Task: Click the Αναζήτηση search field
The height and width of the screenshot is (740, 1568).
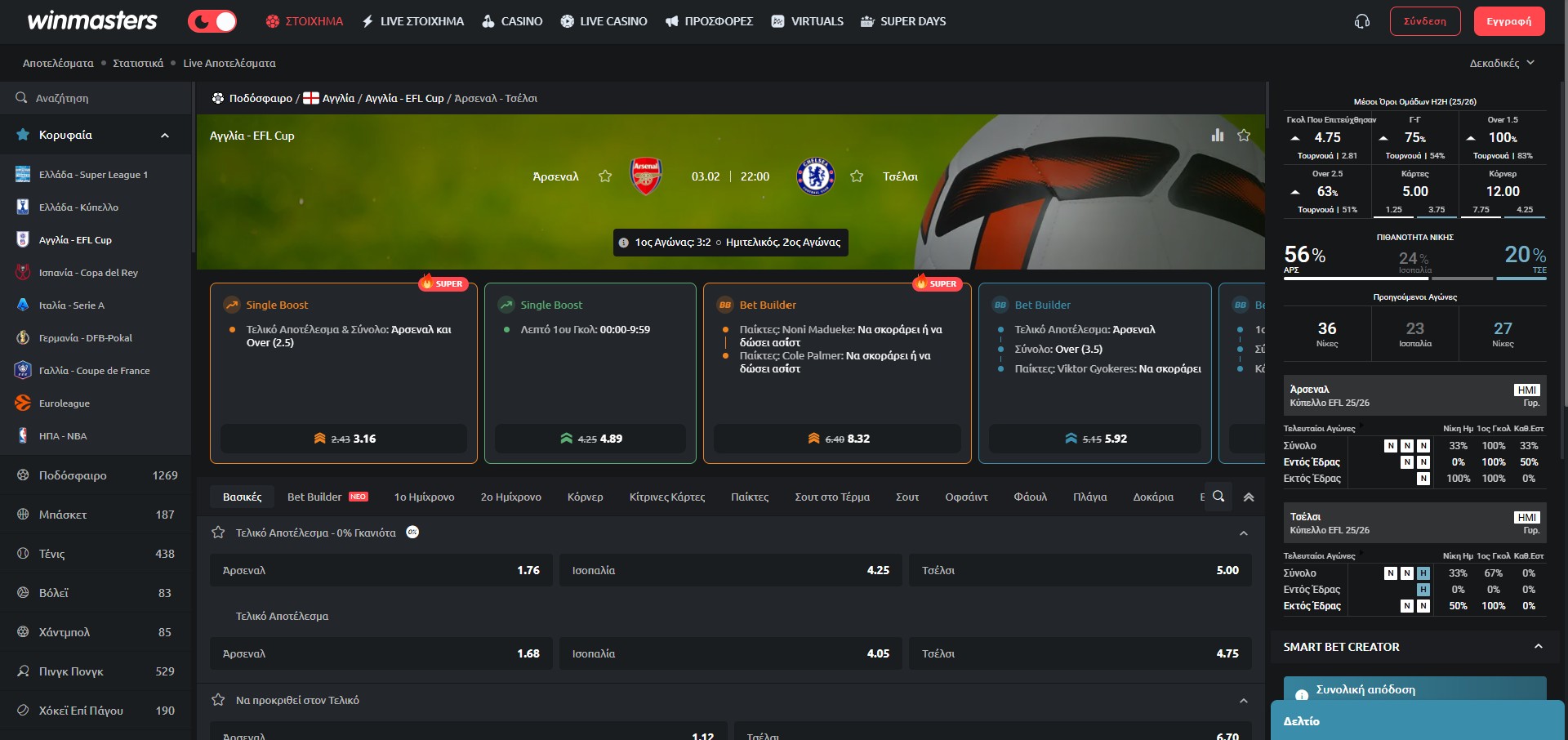Action: click(x=98, y=98)
